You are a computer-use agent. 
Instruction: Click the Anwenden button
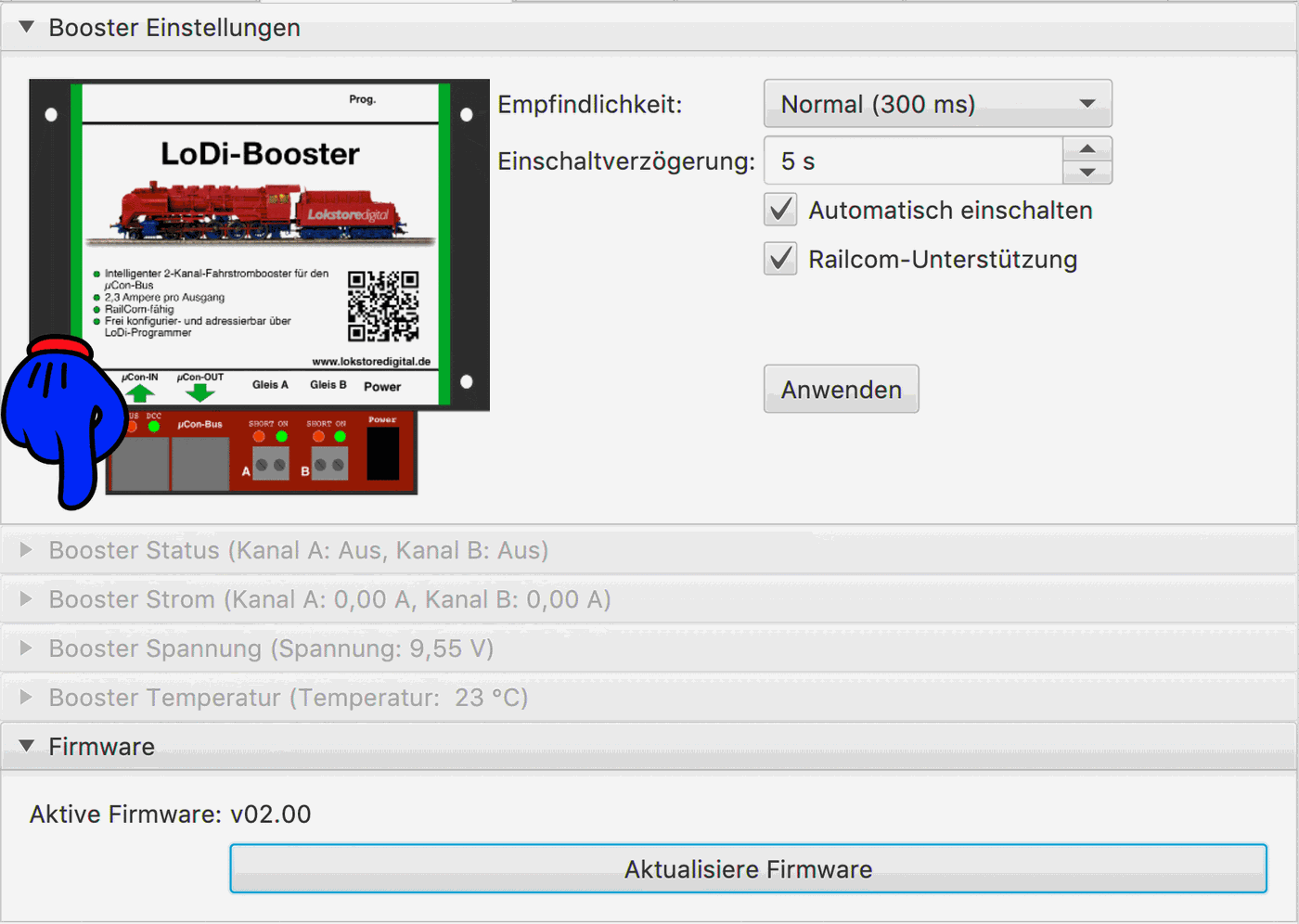coord(841,389)
